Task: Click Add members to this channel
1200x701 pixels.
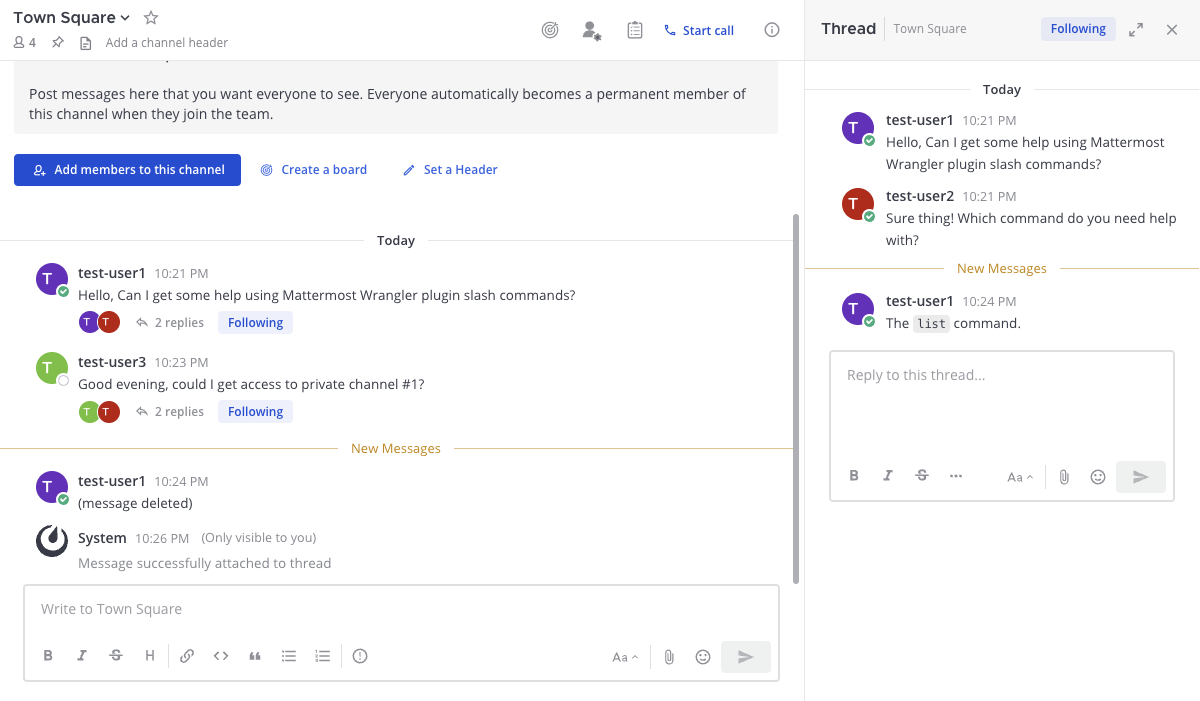Action: [x=127, y=170]
